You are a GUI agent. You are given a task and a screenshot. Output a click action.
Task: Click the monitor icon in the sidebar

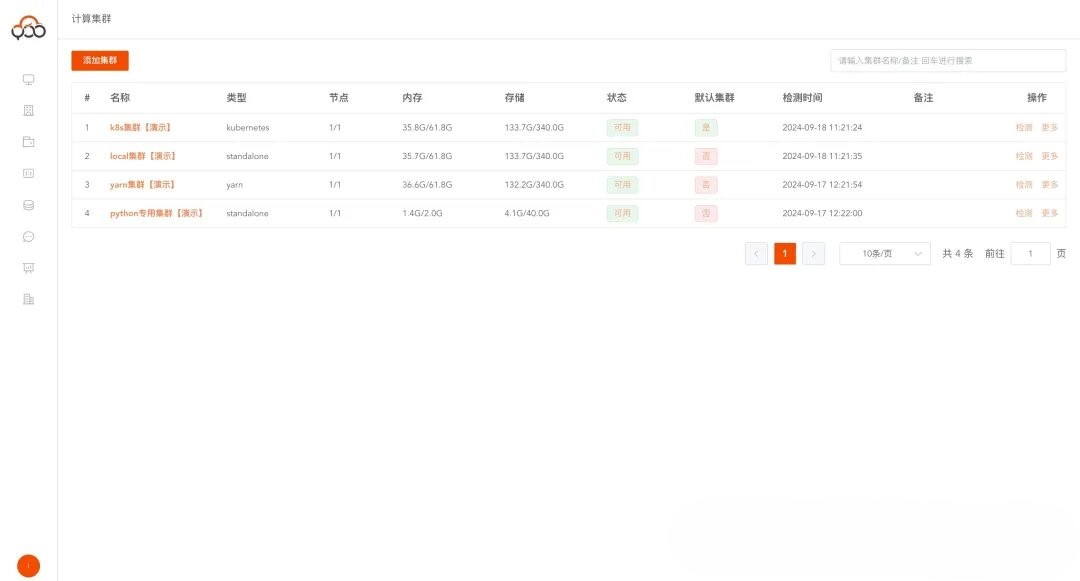[28, 80]
